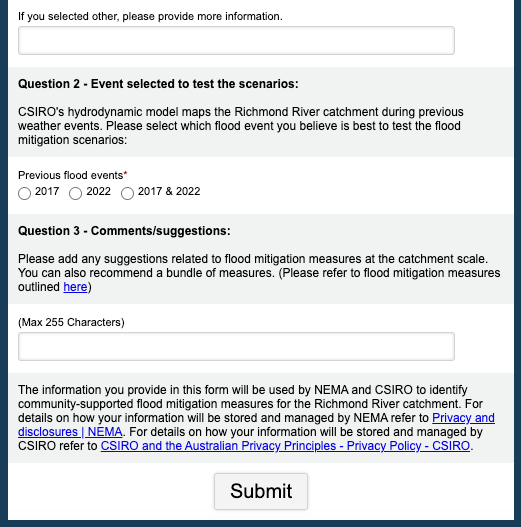Select the '2017 & 2022' radio circle

[x=127, y=193]
